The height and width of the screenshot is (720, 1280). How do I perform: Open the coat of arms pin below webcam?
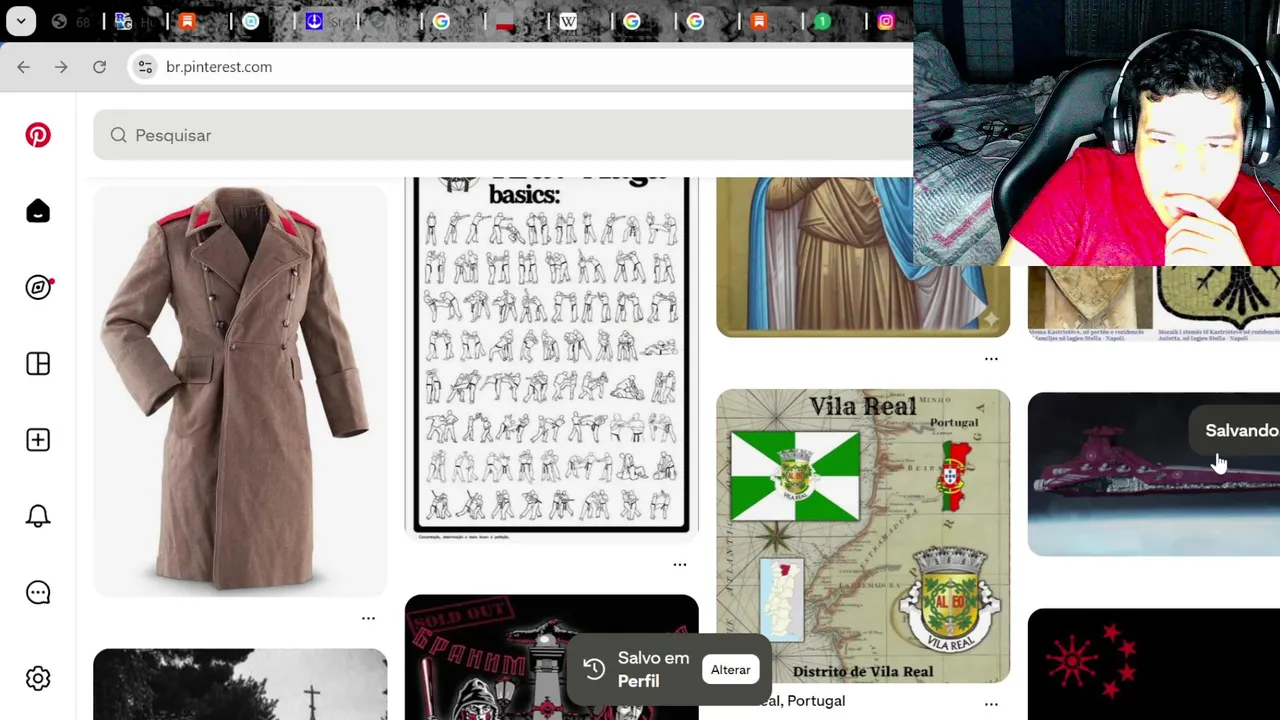click(x=1154, y=303)
